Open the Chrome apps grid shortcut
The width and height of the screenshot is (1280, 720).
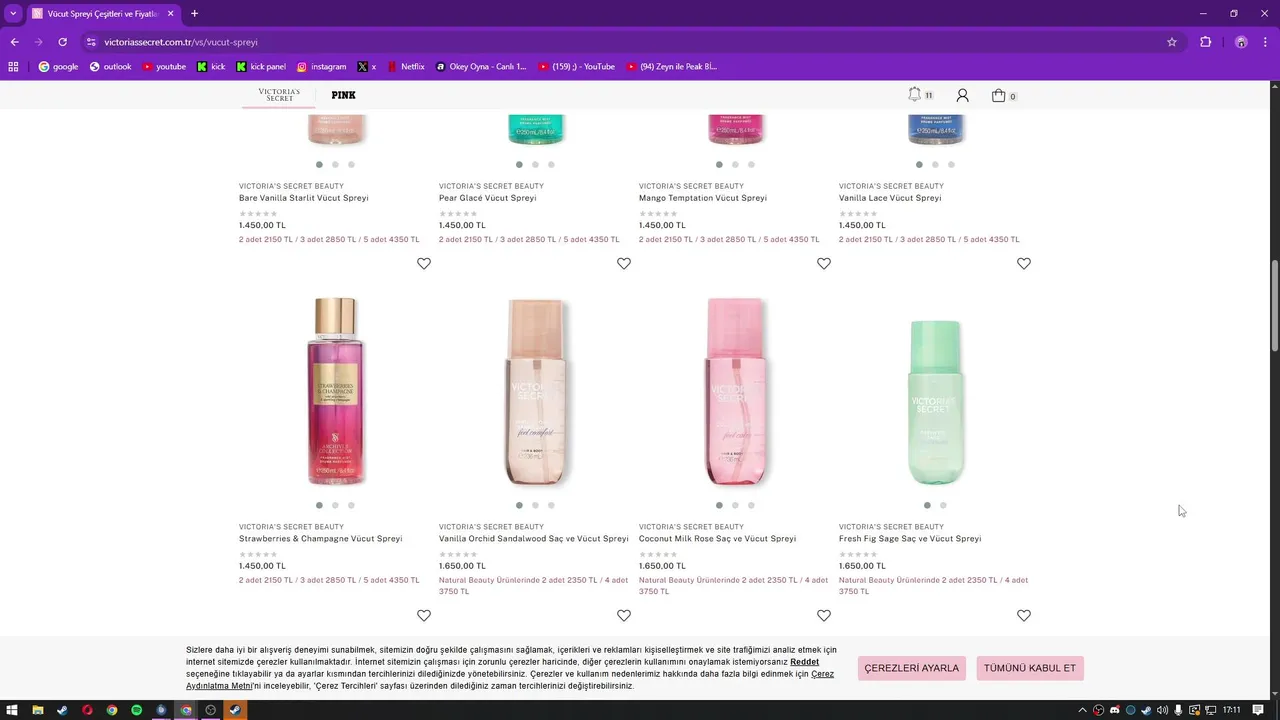13,67
